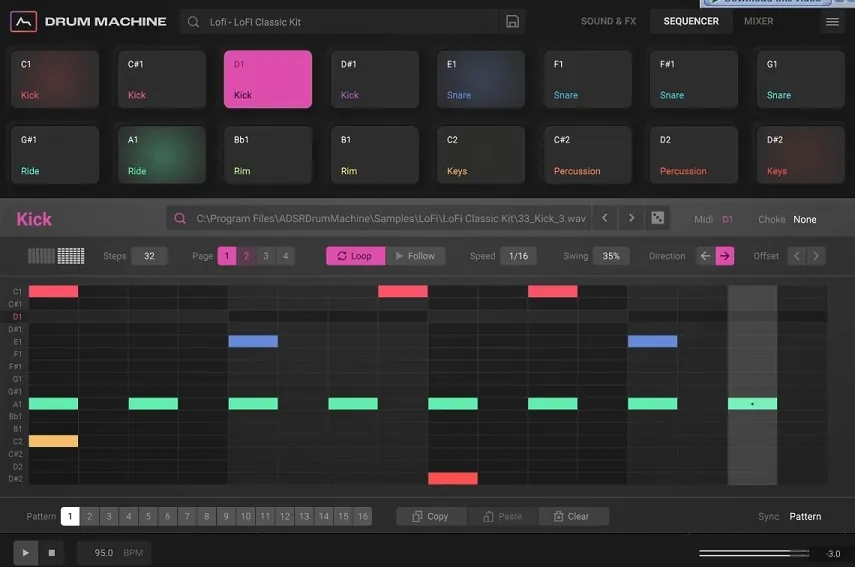The width and height of the screenshot is (855, 567).
Task: Click the kit name search field
Action: pyautogui.click(x=338, y=22)
